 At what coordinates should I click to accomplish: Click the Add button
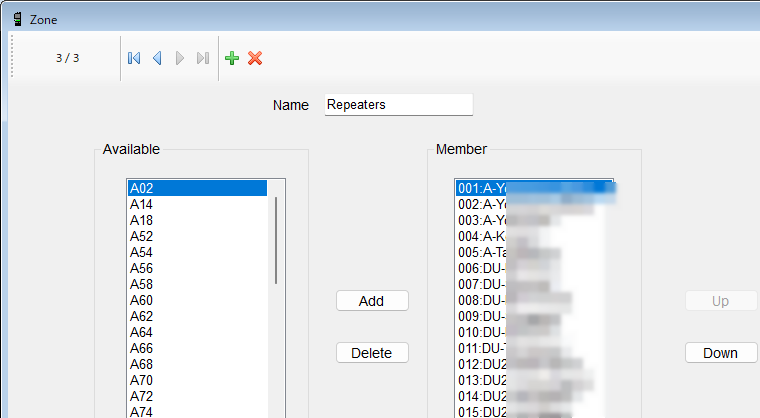372,301
